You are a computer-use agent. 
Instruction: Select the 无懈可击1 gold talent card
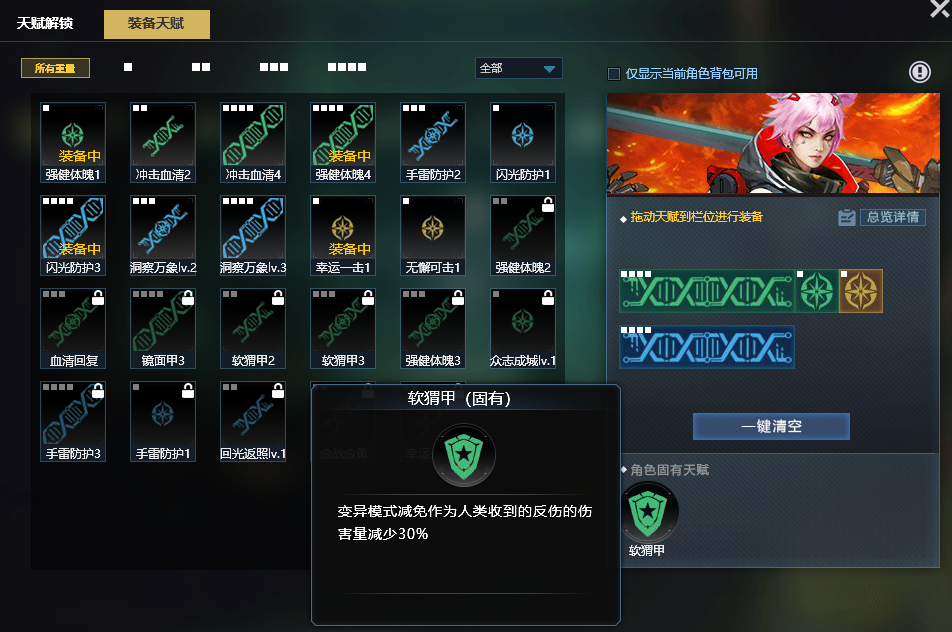point(433,235)
